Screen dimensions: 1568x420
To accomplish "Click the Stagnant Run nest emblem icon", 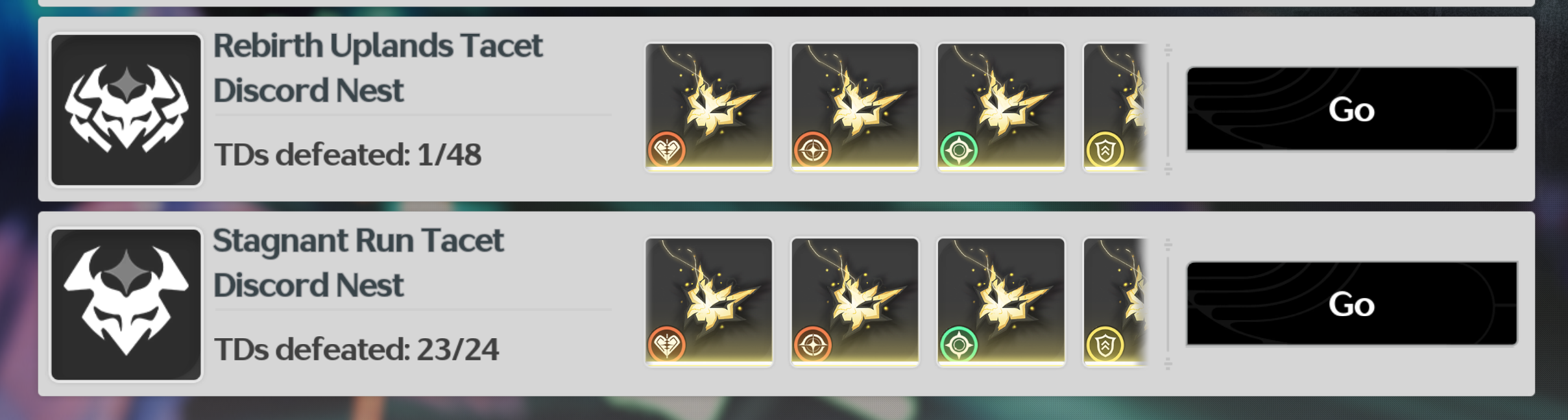I will [127, 304].
